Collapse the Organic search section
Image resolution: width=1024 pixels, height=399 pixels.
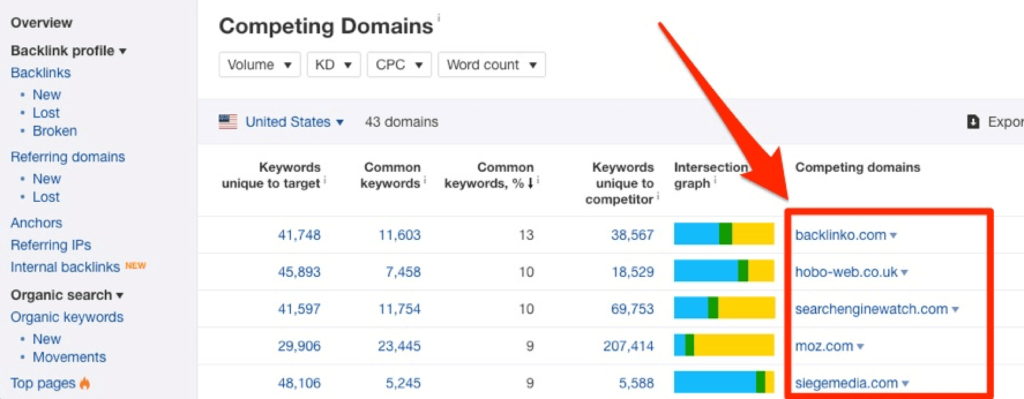pyautogui.click(x=67, y=295)
